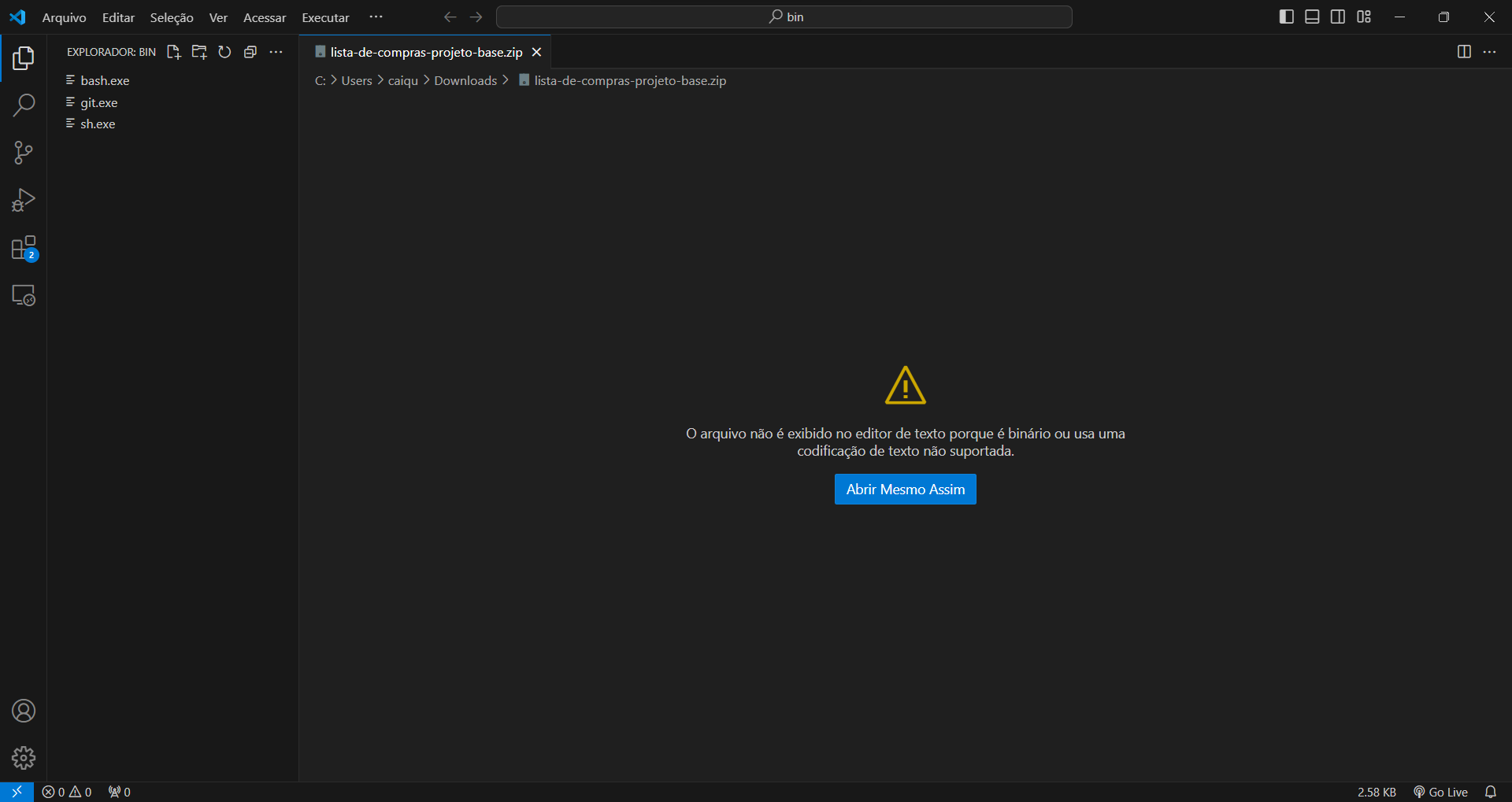Open the Source Control view
This screenshot has height=802, width=1512.
[x=24, y=153]
